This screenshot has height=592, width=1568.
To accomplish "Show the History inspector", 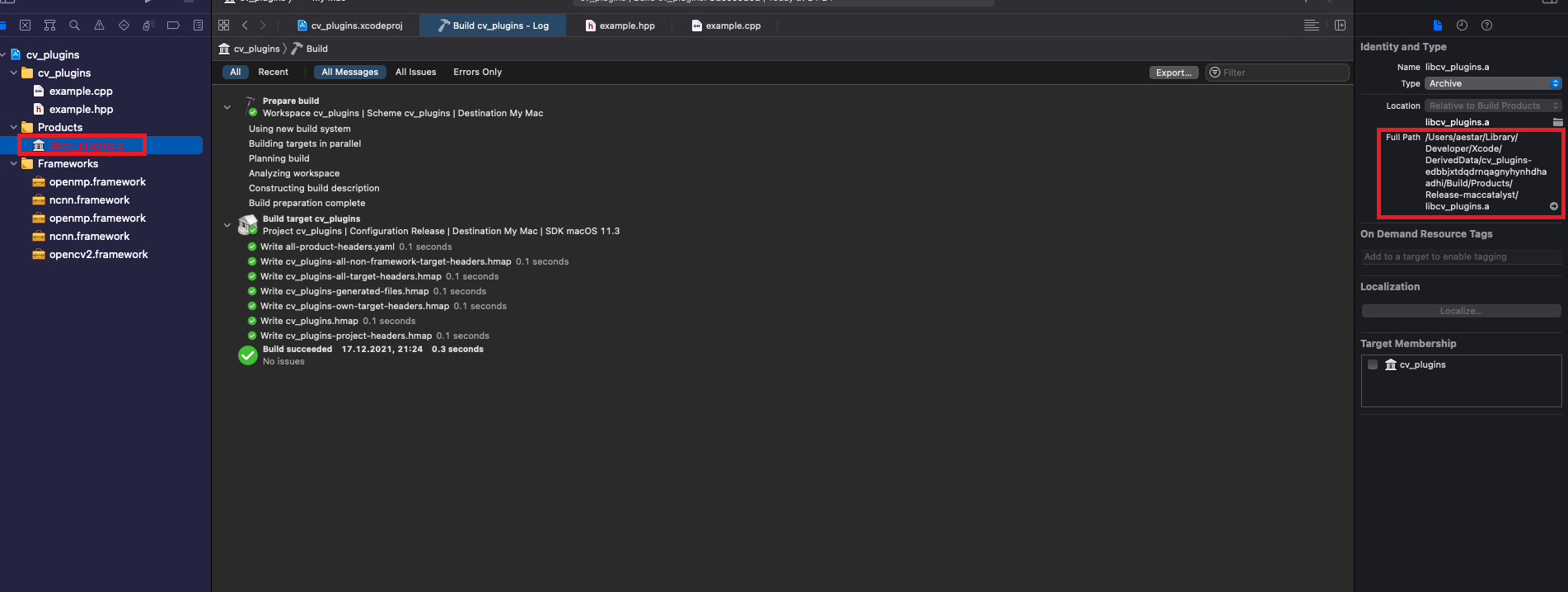I will coord(1462,26).
